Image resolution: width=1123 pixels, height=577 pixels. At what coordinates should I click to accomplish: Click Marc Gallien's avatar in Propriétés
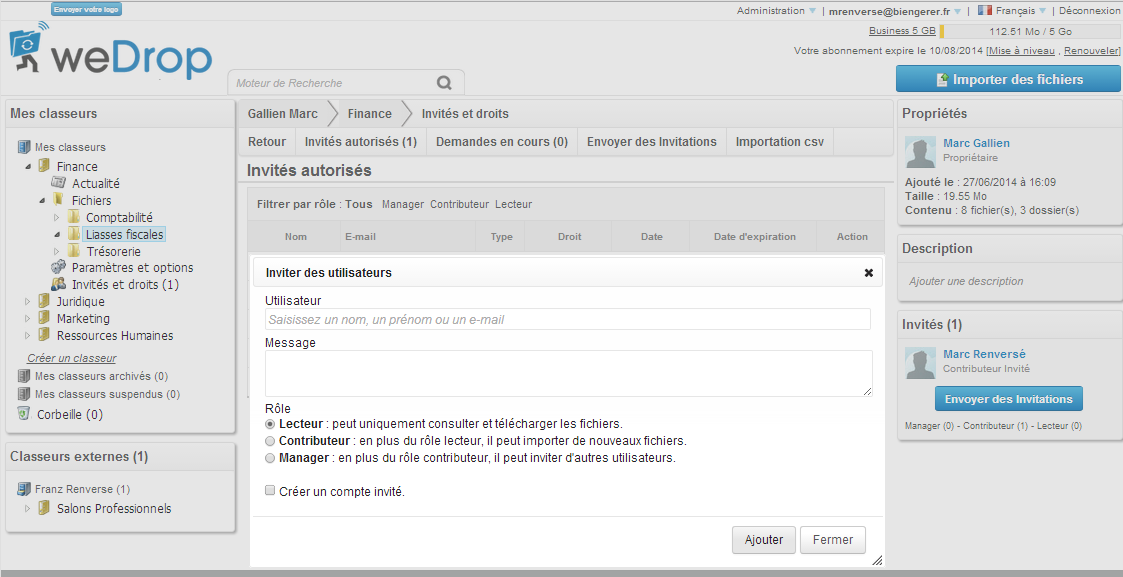tap(920, 154)
